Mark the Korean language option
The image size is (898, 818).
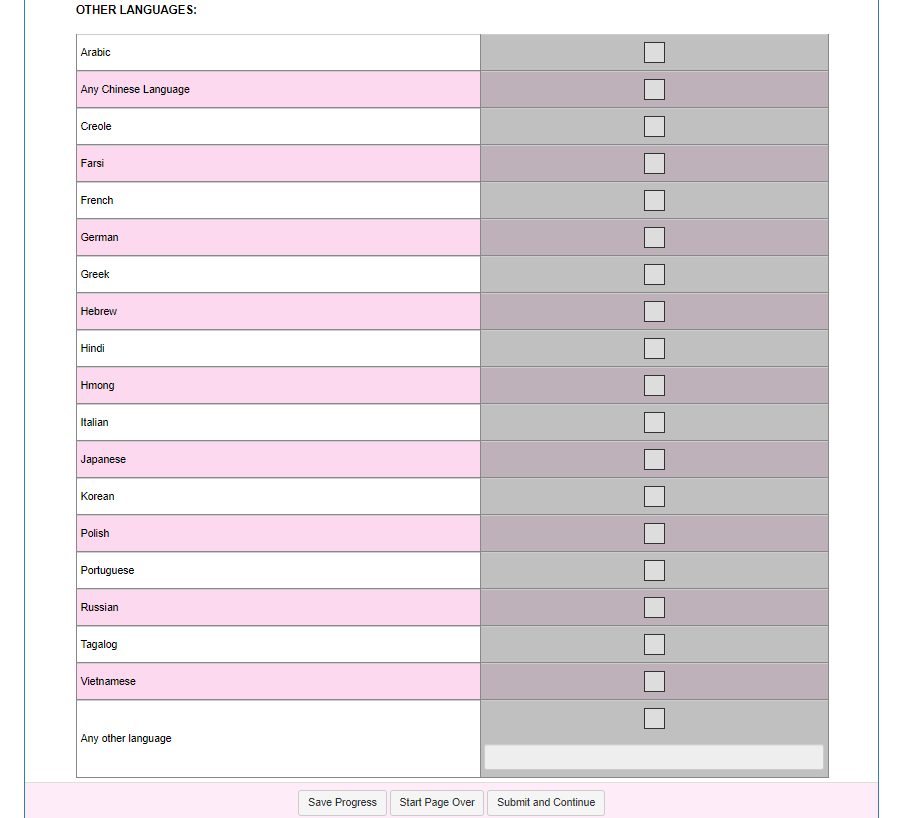[654, 496]
